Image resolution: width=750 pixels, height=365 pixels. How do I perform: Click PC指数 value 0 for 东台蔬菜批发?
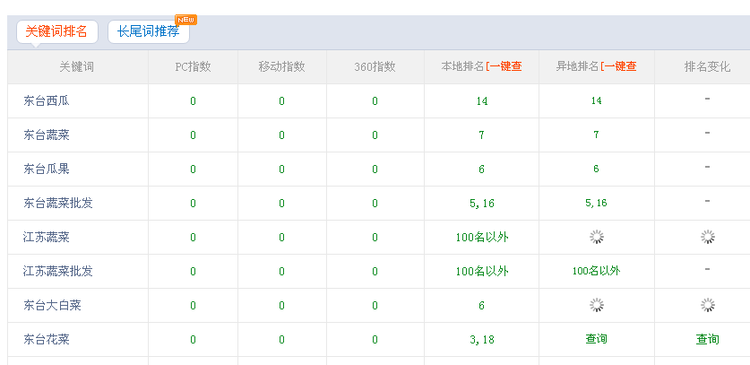click(x=193, y=203)
